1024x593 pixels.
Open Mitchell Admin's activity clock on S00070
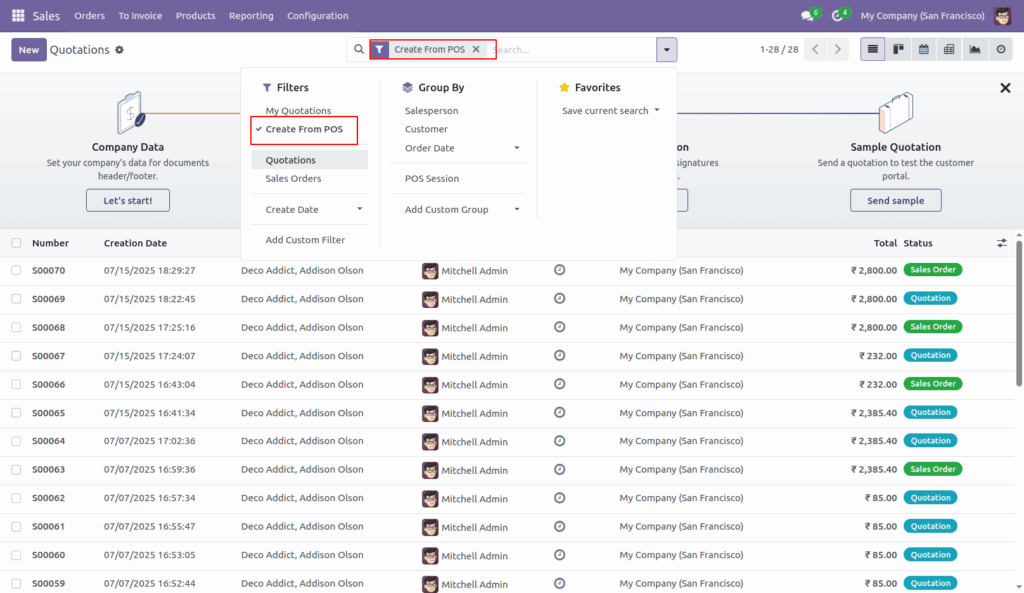pyautogui.click(x=559, y=270)
